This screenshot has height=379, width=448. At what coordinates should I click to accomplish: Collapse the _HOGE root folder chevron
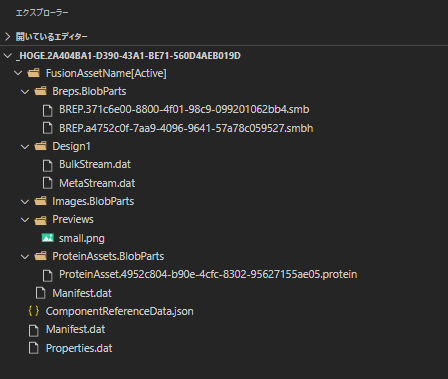coord(8,56)
